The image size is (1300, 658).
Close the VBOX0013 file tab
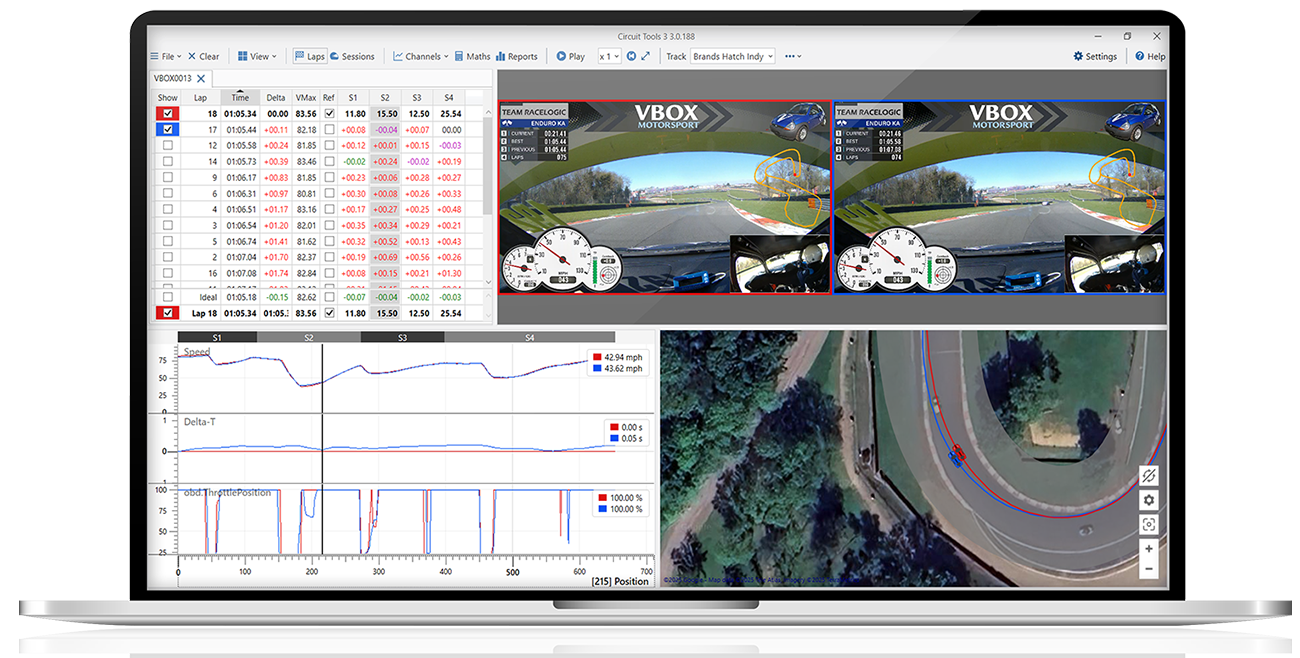pos(201,78)
